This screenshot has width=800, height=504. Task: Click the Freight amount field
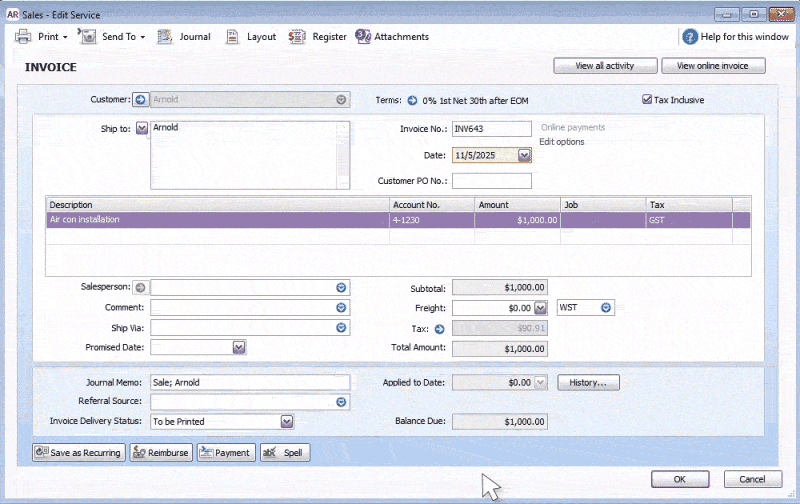493,308
